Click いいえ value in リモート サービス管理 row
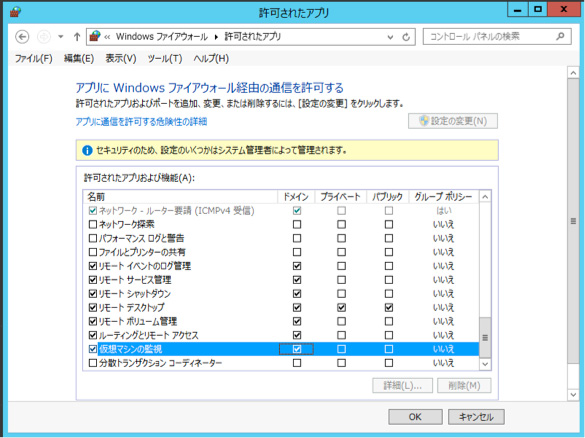Image resolution: width=585 pixels, height=438 pixels. click(x=443, y=280)
